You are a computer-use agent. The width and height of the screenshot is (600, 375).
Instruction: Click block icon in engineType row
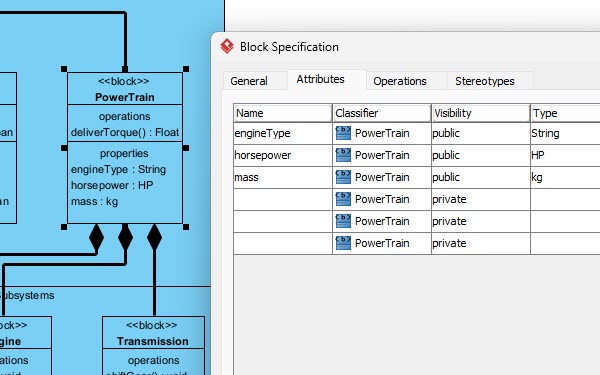[x=343, y=133]
